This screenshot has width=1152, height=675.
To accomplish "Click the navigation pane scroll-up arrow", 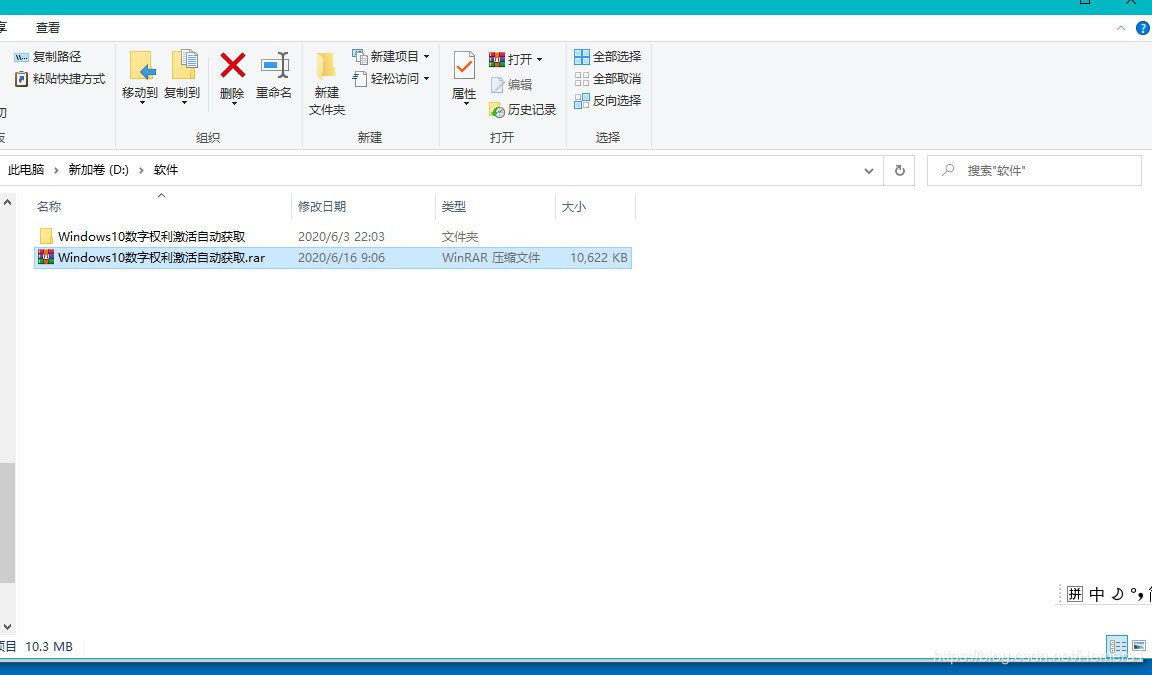I will (x=7, y=202).
